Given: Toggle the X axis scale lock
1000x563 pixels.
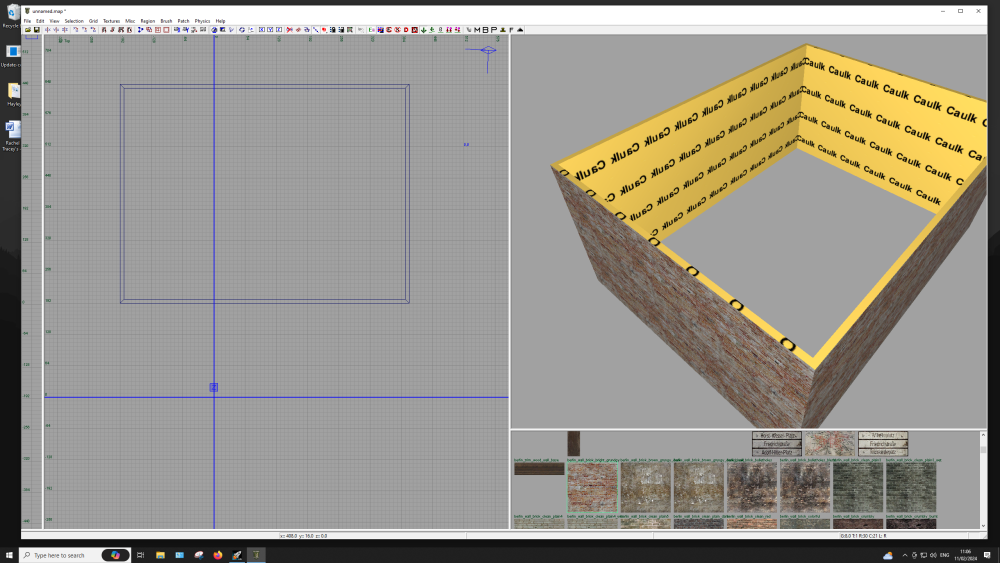Looking at the screenshot, I should 261,29.
